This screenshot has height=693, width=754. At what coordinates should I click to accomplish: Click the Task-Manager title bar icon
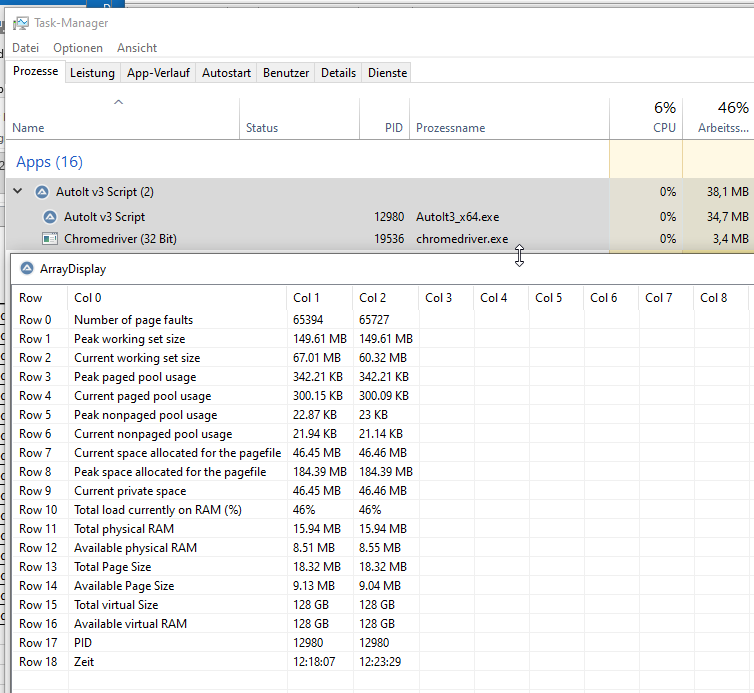[x=21, y=23]
